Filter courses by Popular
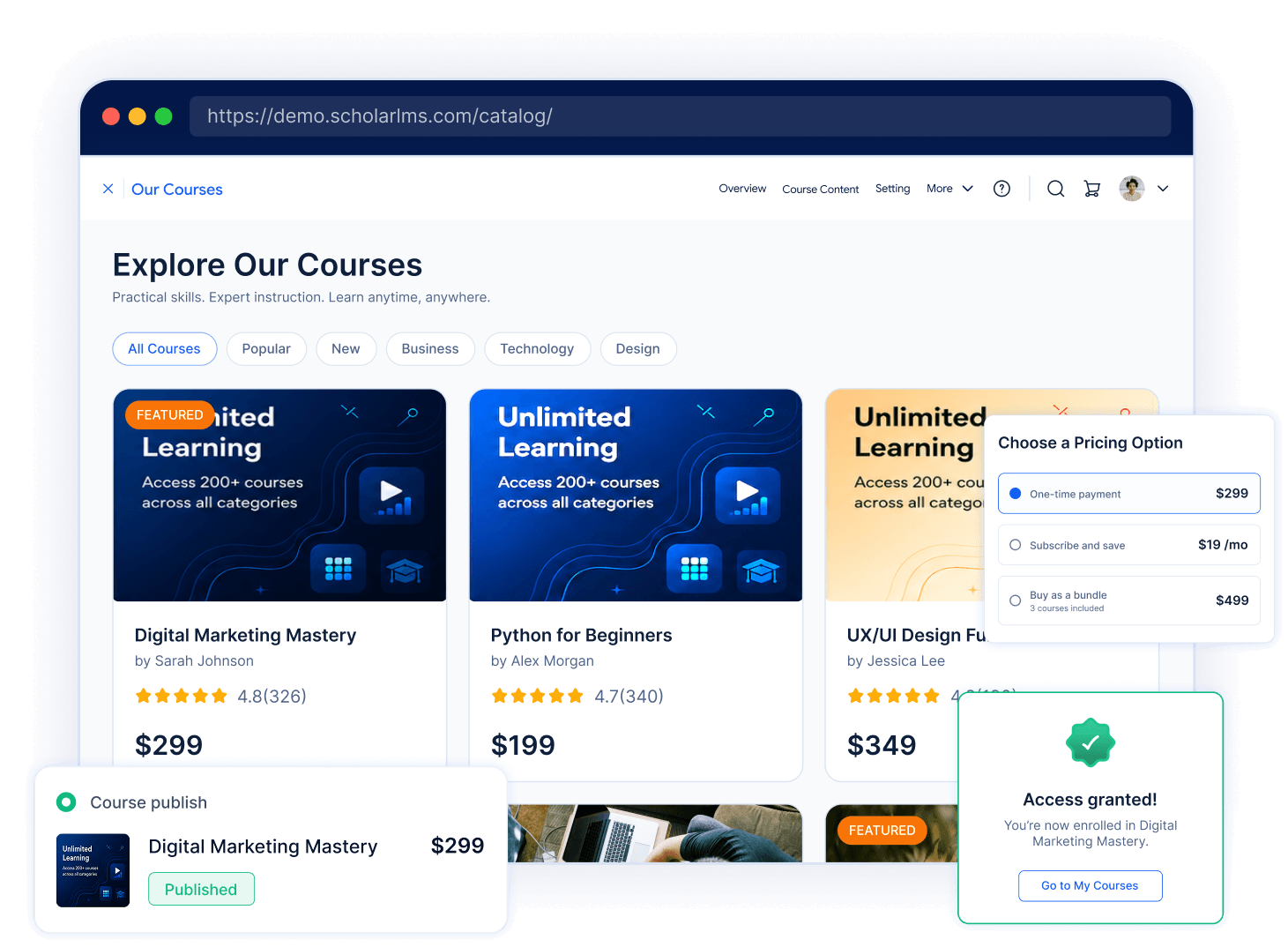This screenshot has width=1288, height=947. (x=266, y=348)
